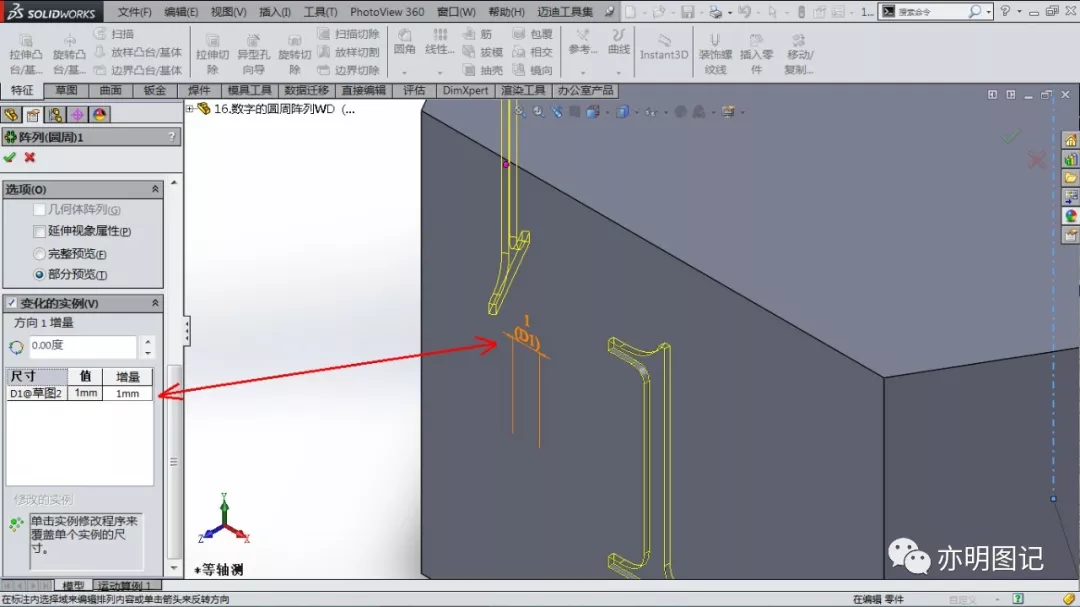
Task: Switch to the 运动算例 1 bottom tab
Action: pos(124,586)
